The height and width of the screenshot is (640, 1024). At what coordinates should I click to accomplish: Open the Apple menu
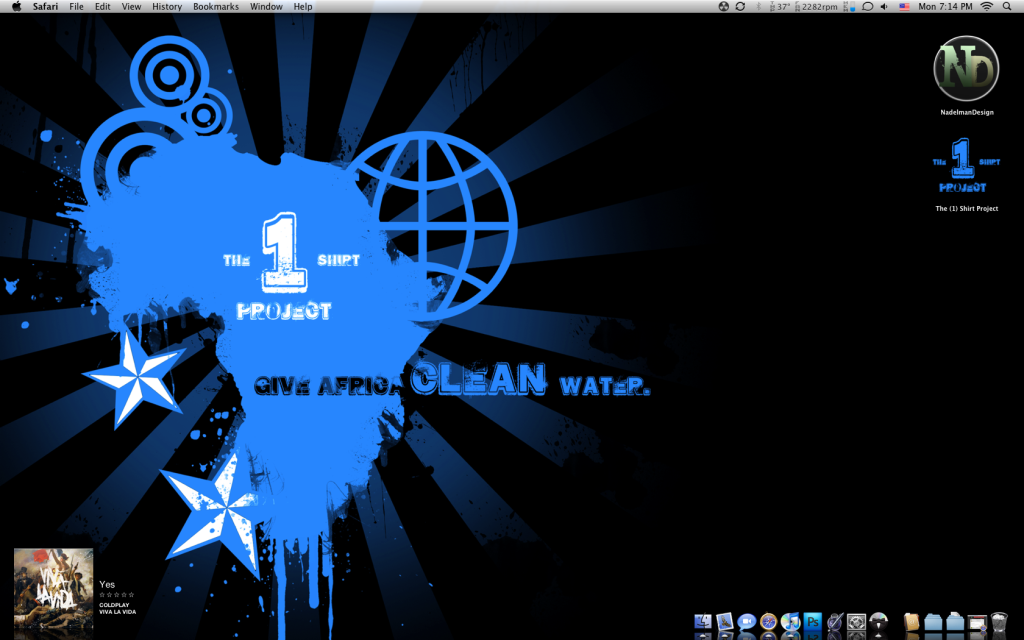[17, 7]
